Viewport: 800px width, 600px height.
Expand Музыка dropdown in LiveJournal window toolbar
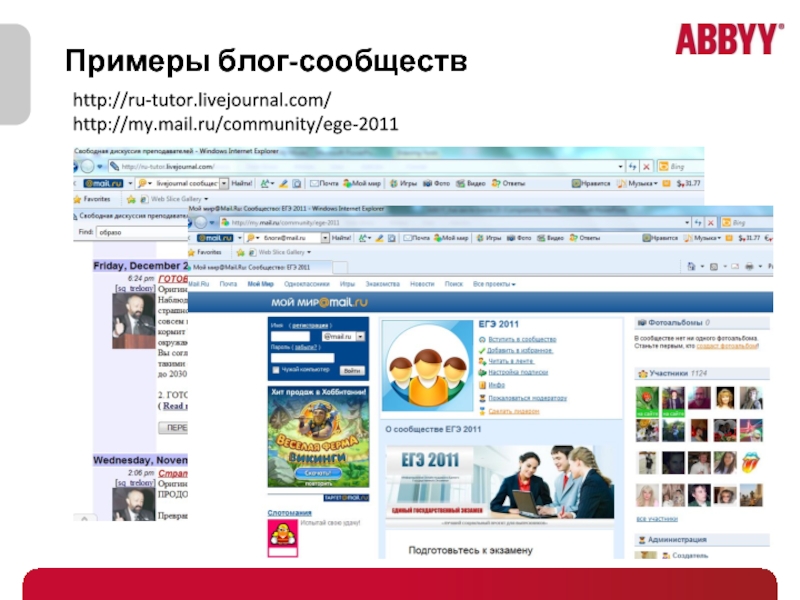pyautogui.click(x=656, y=183)
